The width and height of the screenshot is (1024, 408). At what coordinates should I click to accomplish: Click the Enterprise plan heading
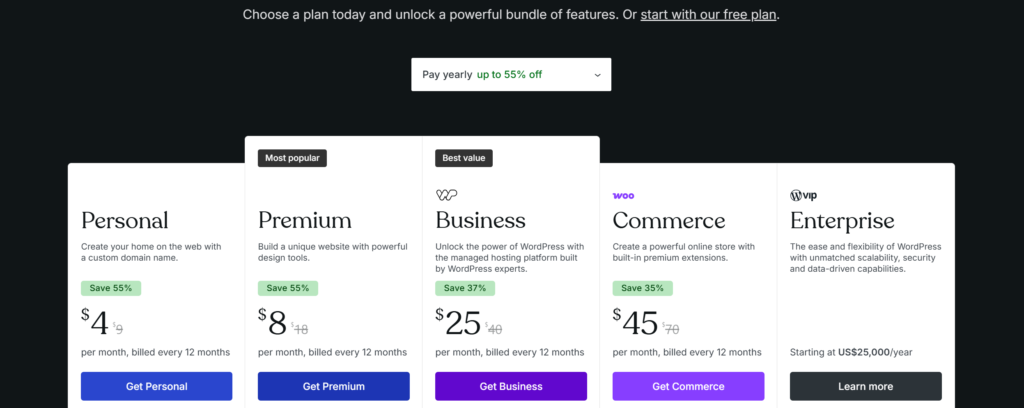pyautogui.click(x=842, y=220)
